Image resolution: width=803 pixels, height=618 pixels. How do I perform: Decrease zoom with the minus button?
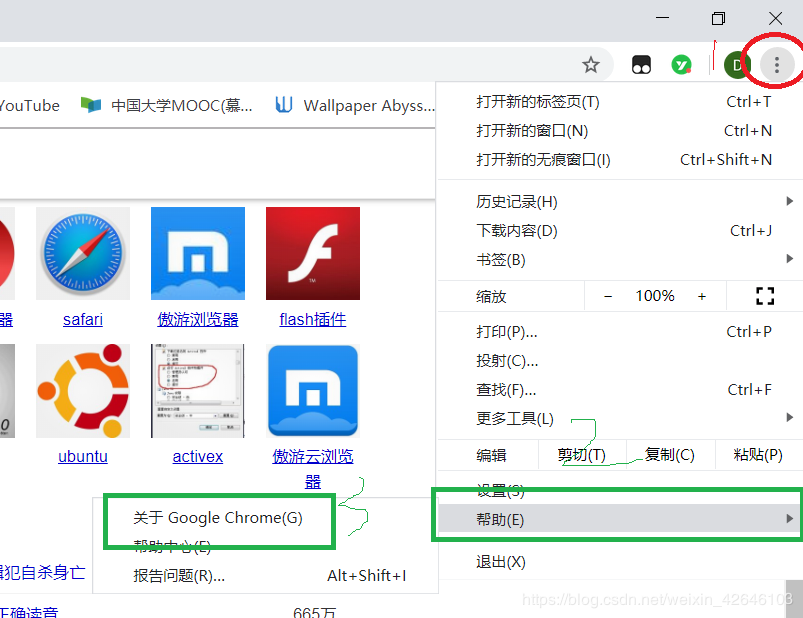(x=608, y=296)
